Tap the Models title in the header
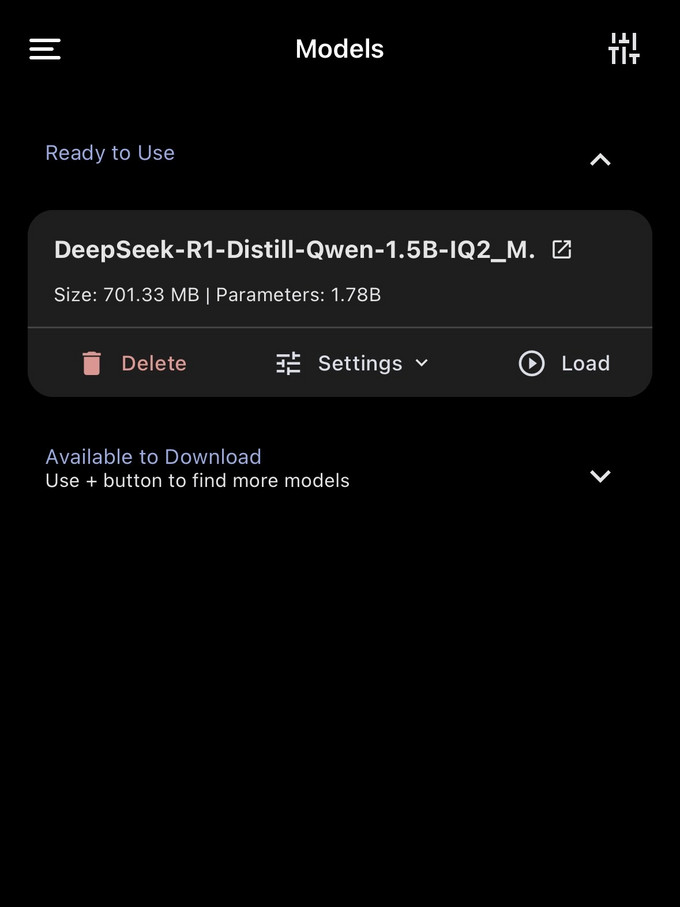680x907 pixels. click(x=339, y=48)
